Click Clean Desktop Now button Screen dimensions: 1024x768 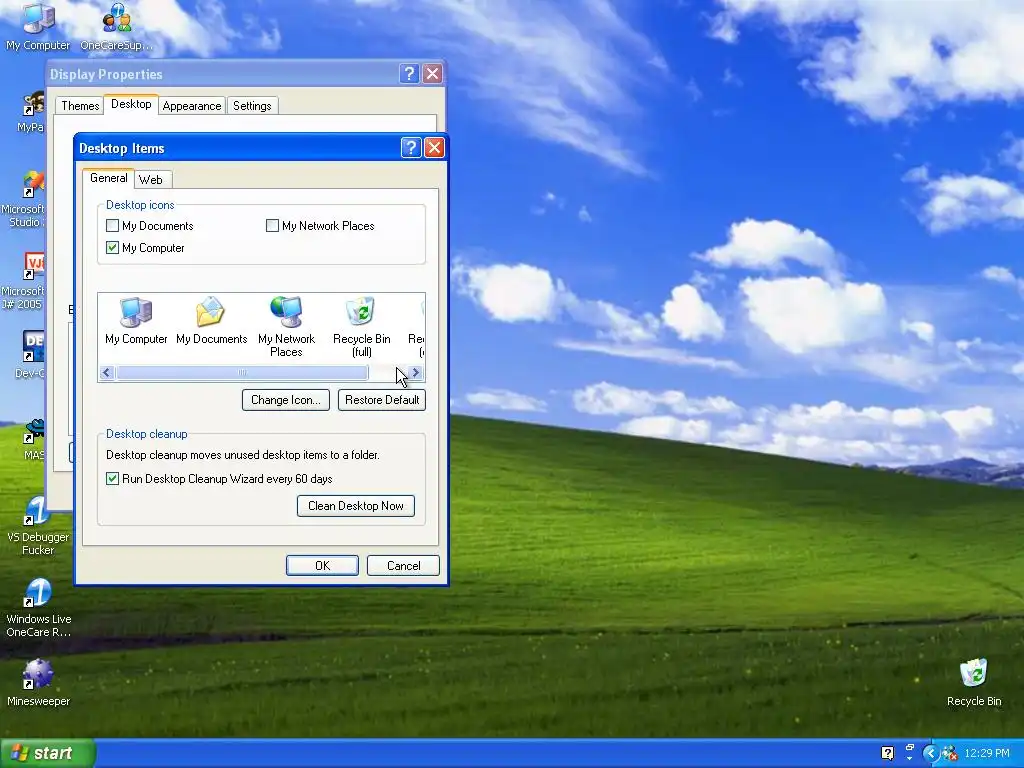(x=355, y=505)
